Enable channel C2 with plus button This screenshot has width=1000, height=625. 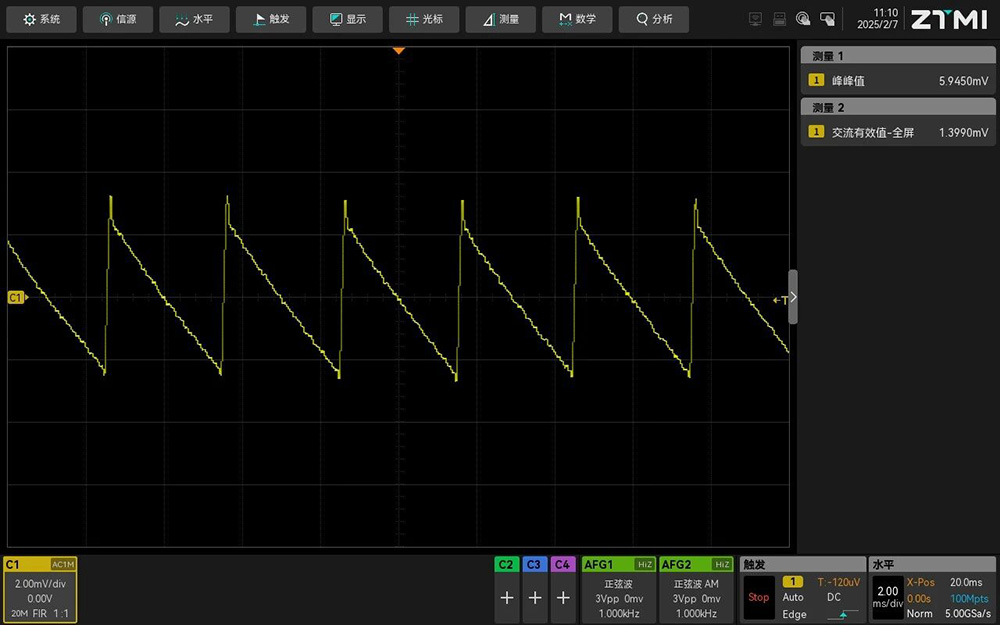[x=507, y=597]
